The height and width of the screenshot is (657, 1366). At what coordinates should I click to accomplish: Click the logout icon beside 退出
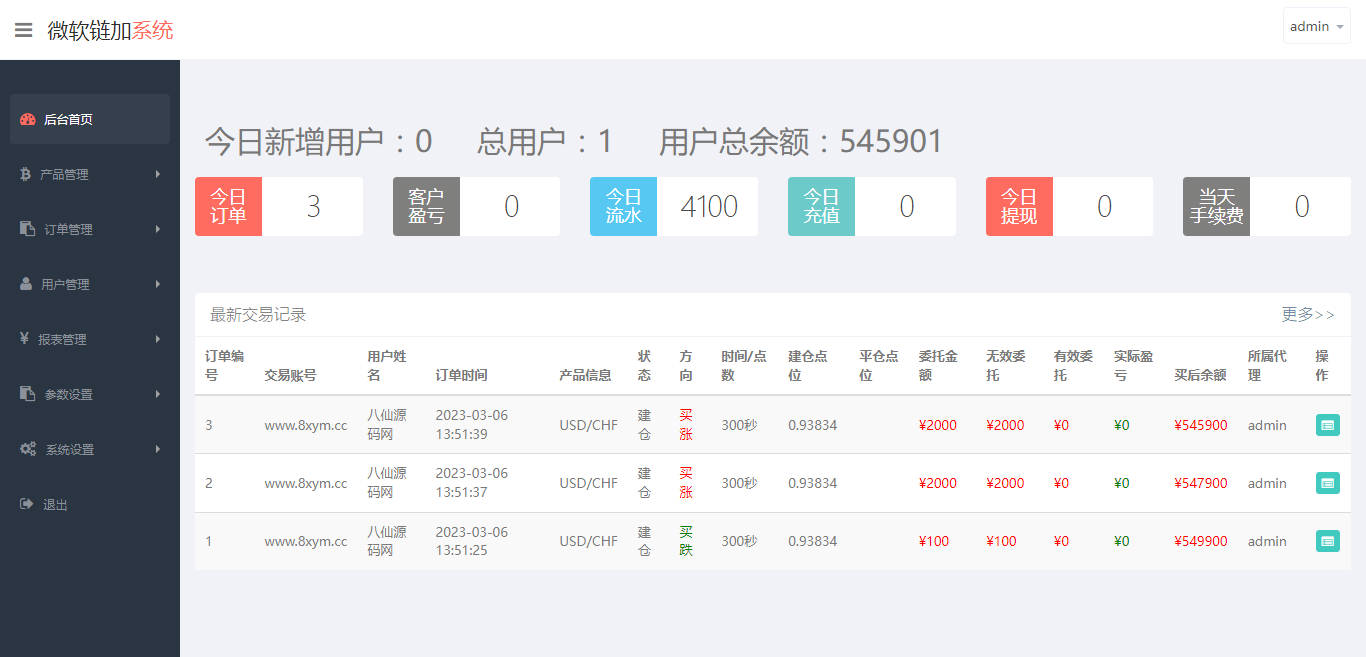[x=27, y=504]
